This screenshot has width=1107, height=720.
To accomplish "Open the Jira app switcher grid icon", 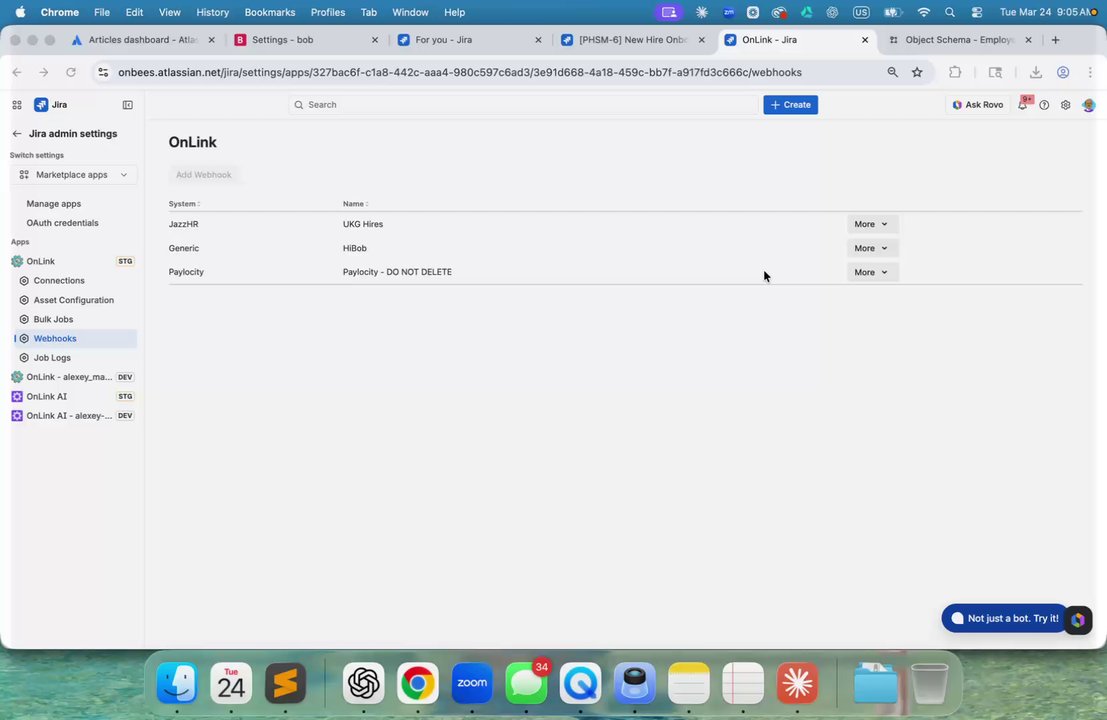I will pos(17,104).
